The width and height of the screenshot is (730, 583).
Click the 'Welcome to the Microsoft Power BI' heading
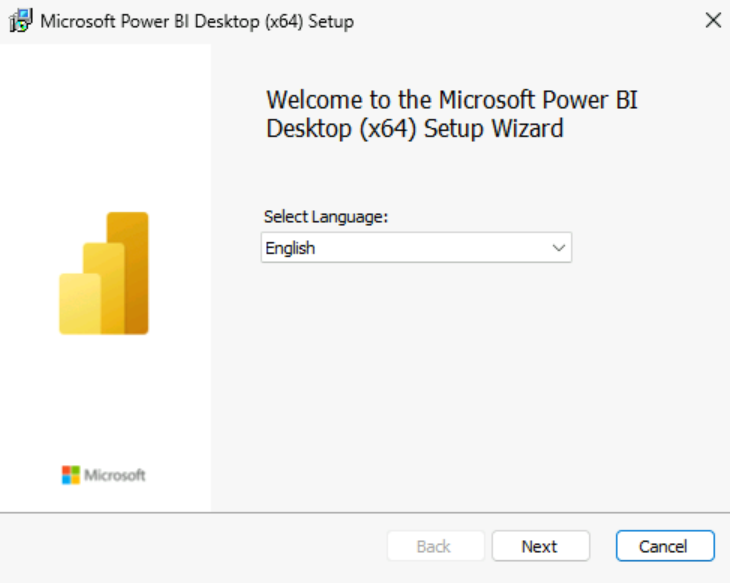tap(452, 115)
